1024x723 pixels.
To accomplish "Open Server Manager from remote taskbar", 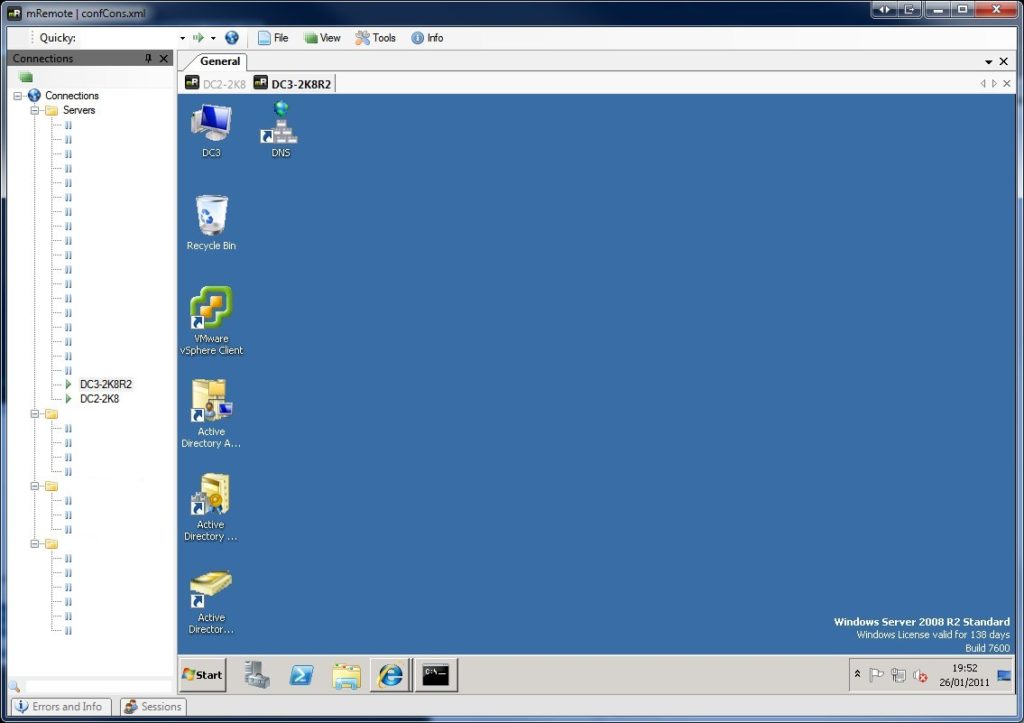I will pos(257,675).
